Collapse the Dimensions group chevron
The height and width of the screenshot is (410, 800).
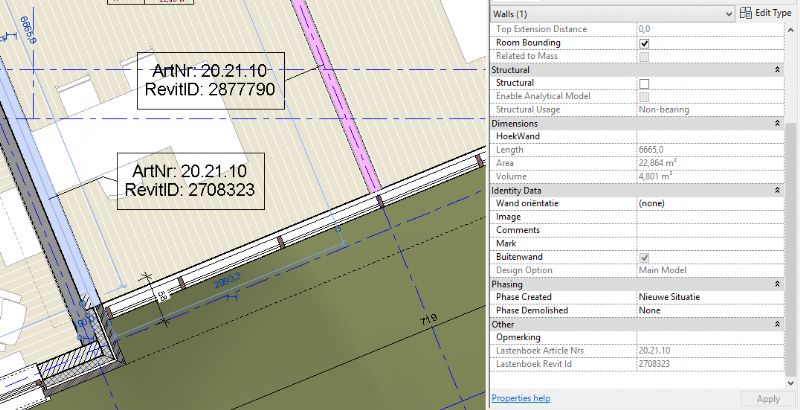777,123
